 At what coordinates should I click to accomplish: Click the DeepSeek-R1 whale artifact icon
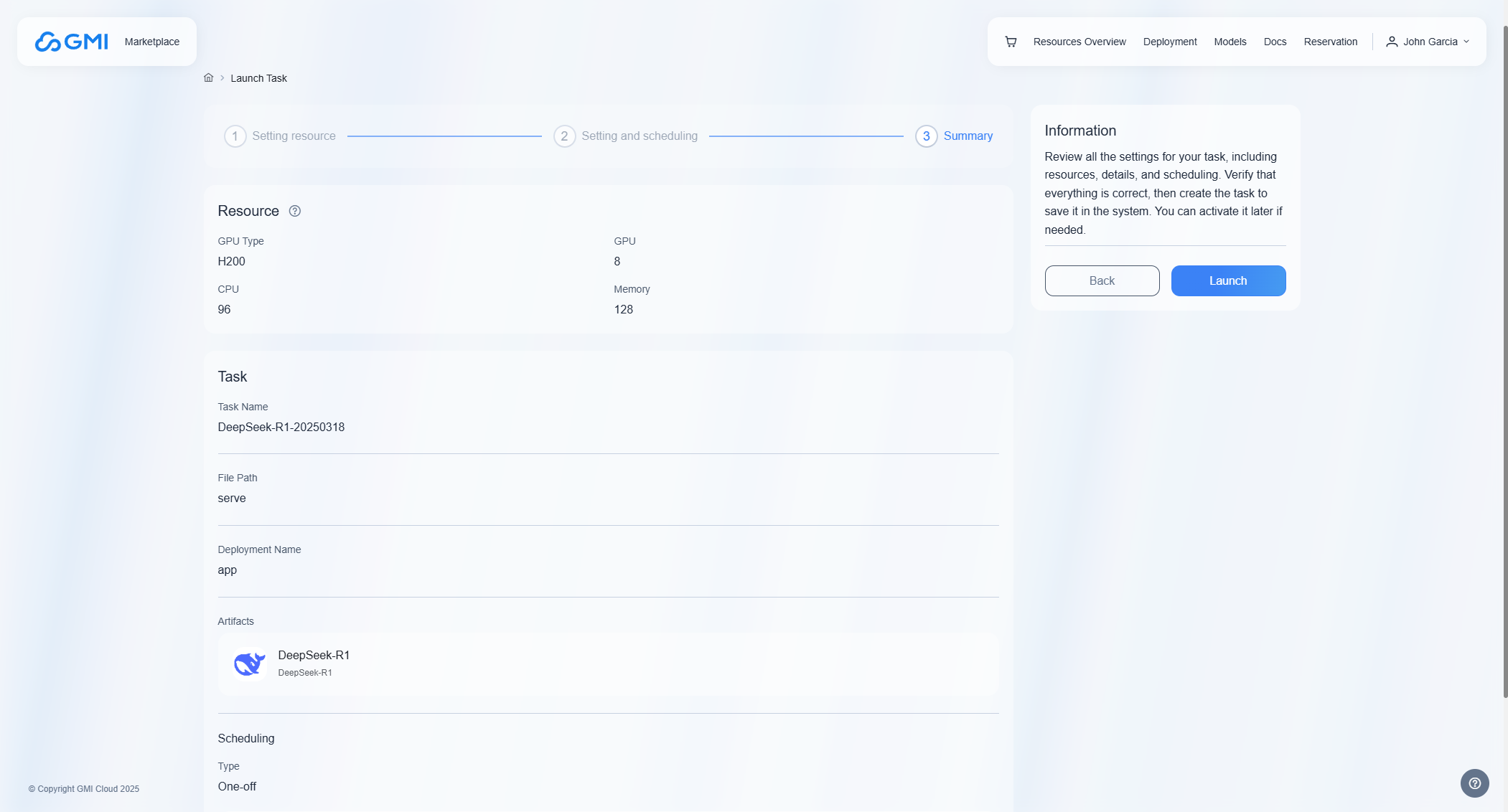(249, 664)
